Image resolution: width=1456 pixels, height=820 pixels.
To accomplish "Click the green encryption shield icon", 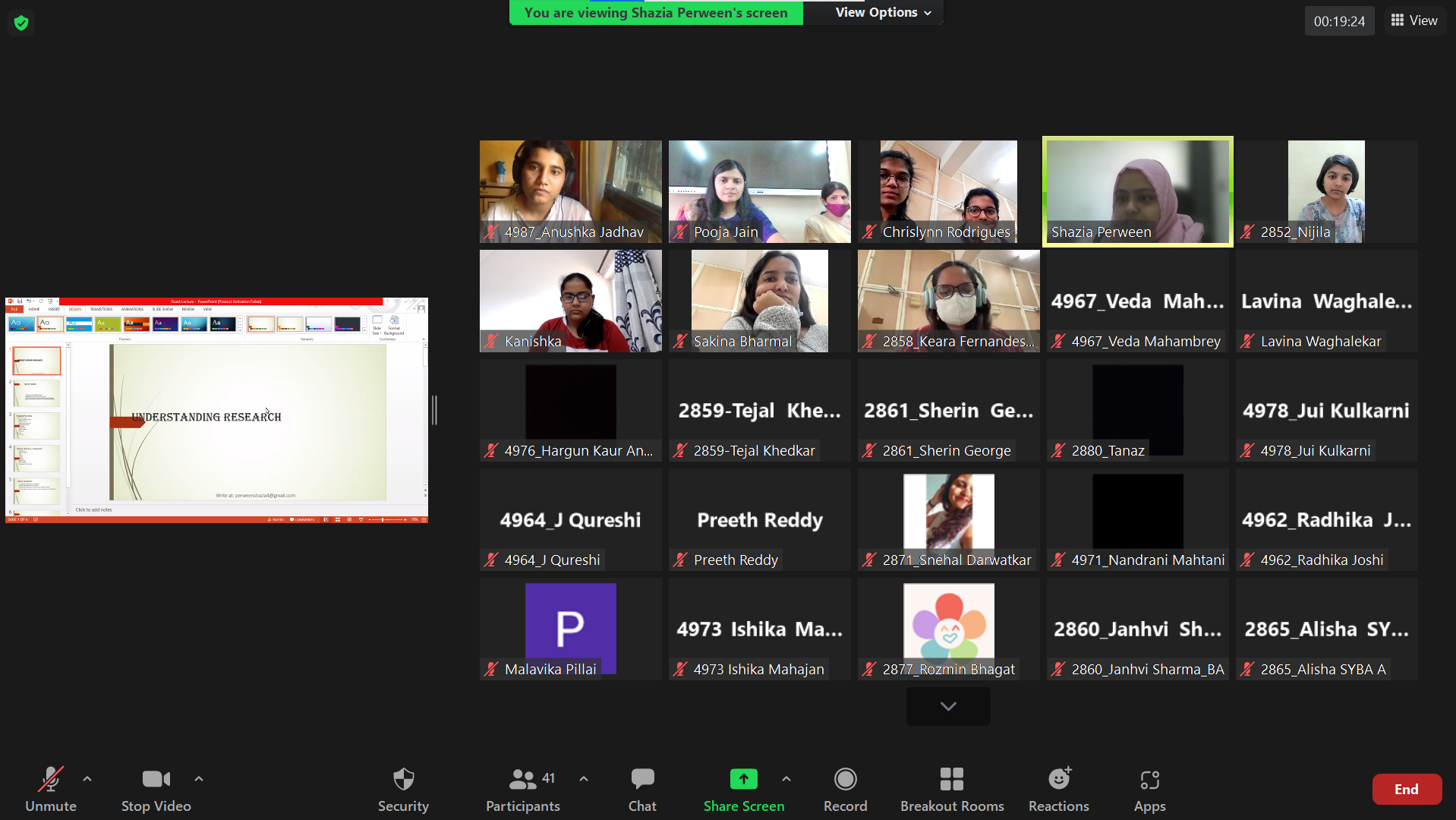I will (x=21, y=23).
